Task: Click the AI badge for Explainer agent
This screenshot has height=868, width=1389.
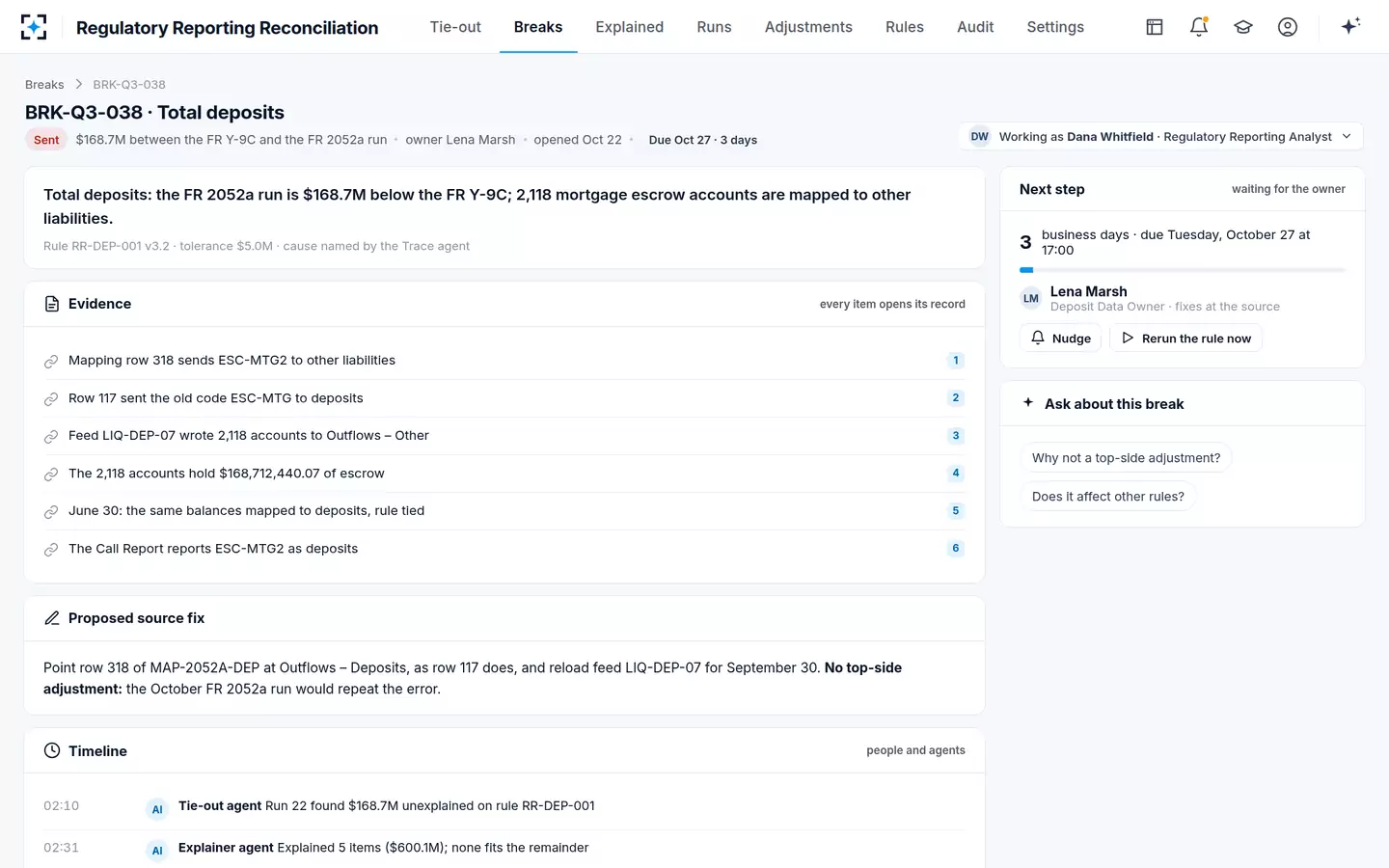Action: [x=157, y=851]
